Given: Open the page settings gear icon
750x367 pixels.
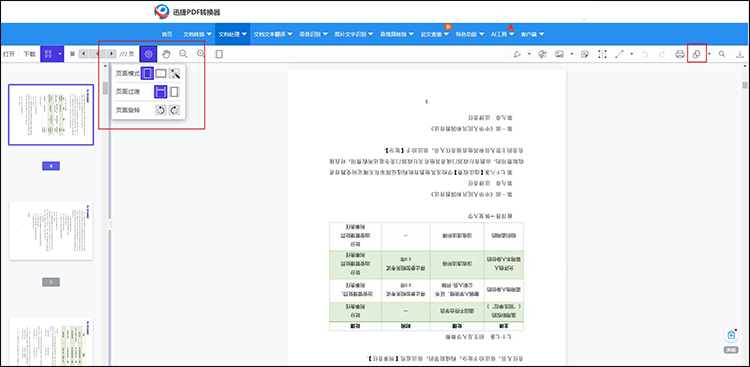Looking at the screenshot, I should 149,54.
